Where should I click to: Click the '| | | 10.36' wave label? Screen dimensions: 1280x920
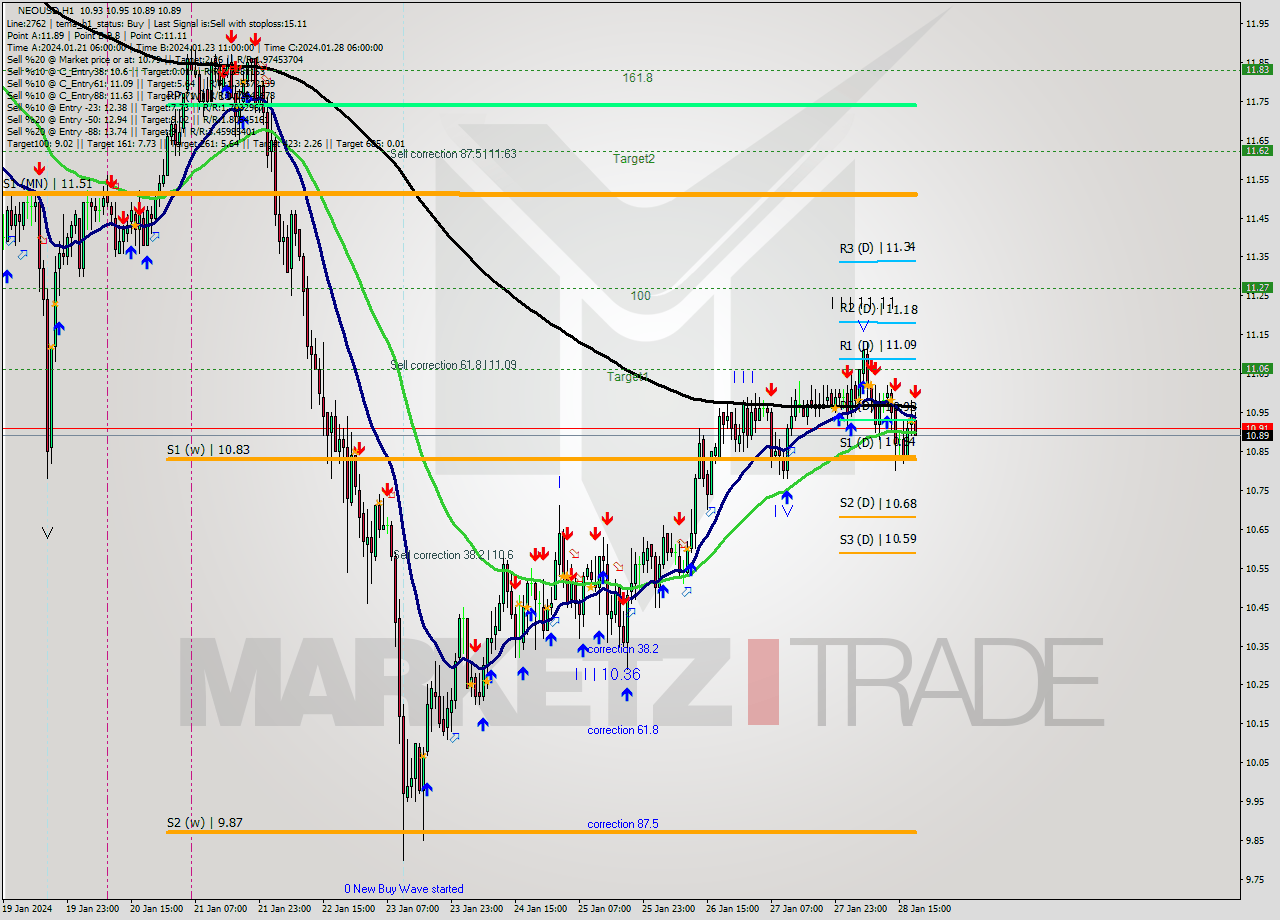[607, 674]
